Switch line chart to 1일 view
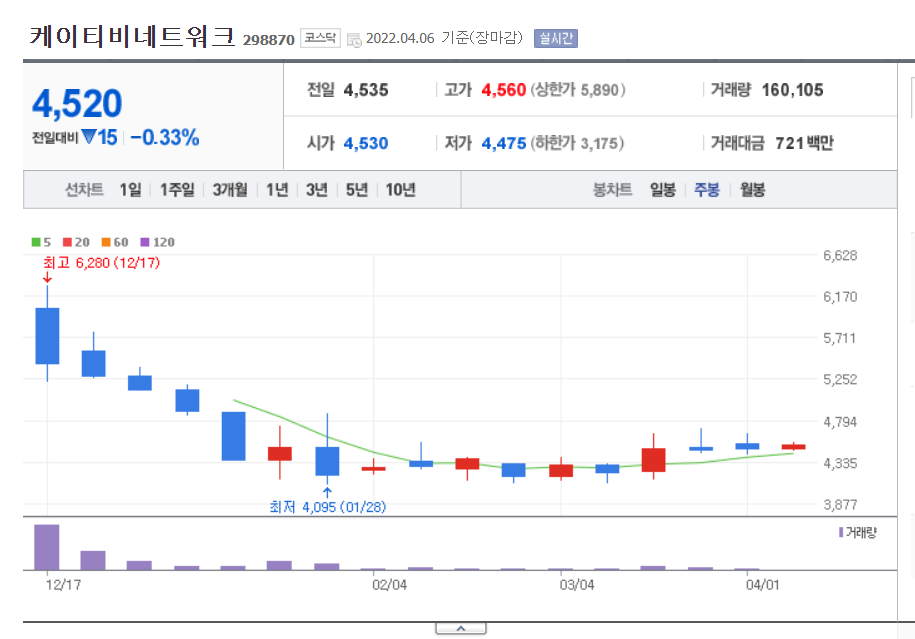 point(130,190)
